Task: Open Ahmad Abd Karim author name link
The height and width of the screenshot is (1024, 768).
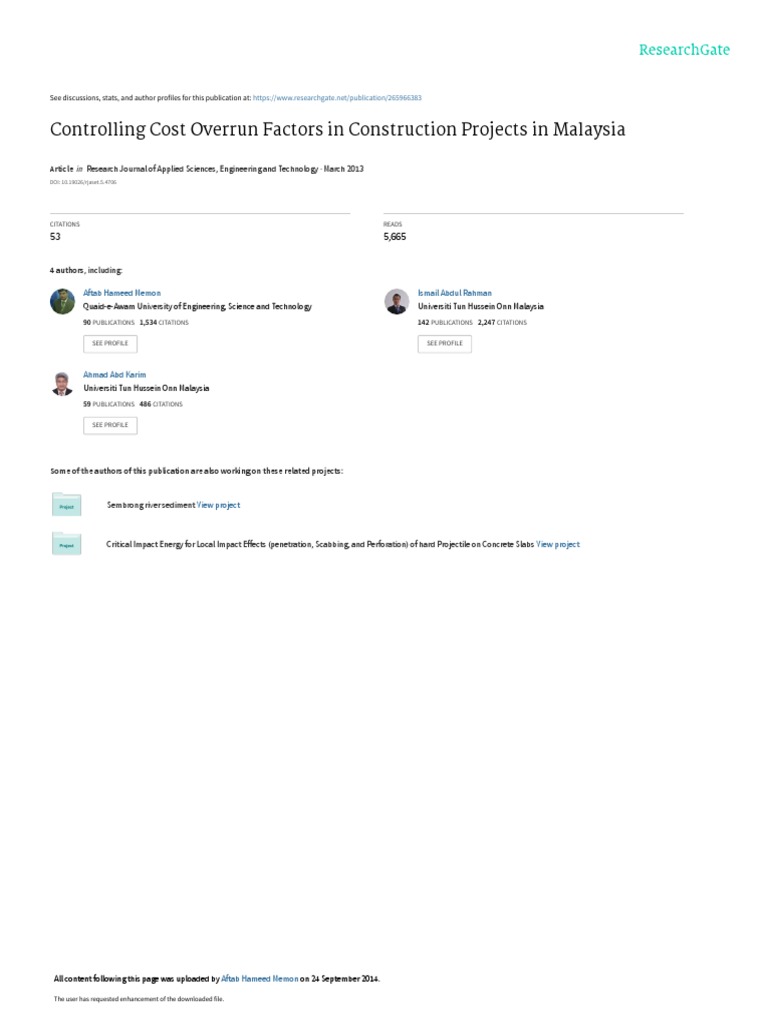Action: click(114, 375)
